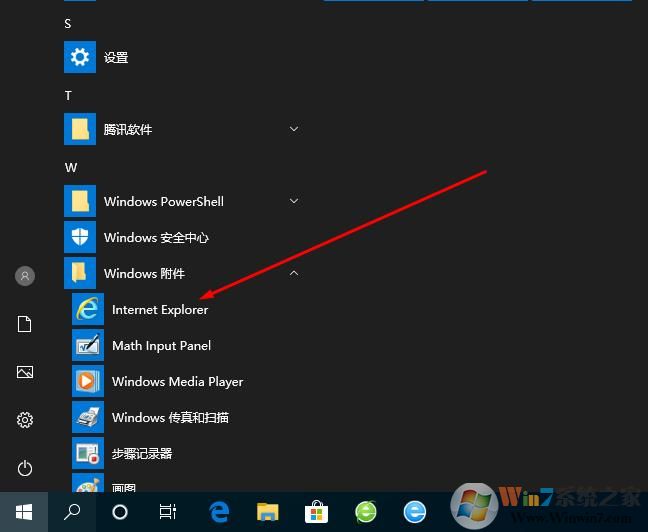Open Microsoft Store from the taskbar
The width and height of the screenshot is (648, 532).
pyautogui.click(x=318, y=512)
